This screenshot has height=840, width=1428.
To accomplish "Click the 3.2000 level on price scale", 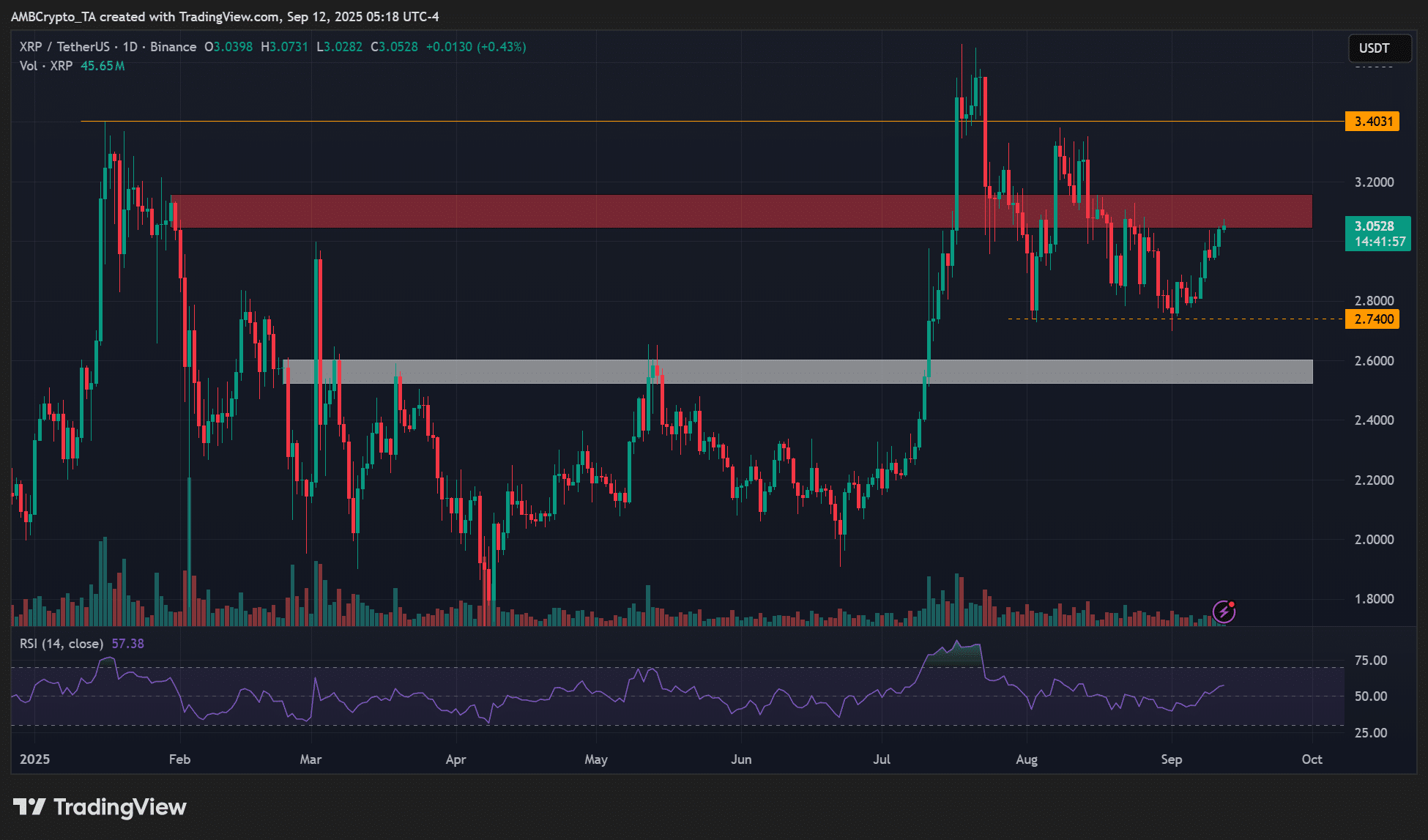I will 1374,182.
